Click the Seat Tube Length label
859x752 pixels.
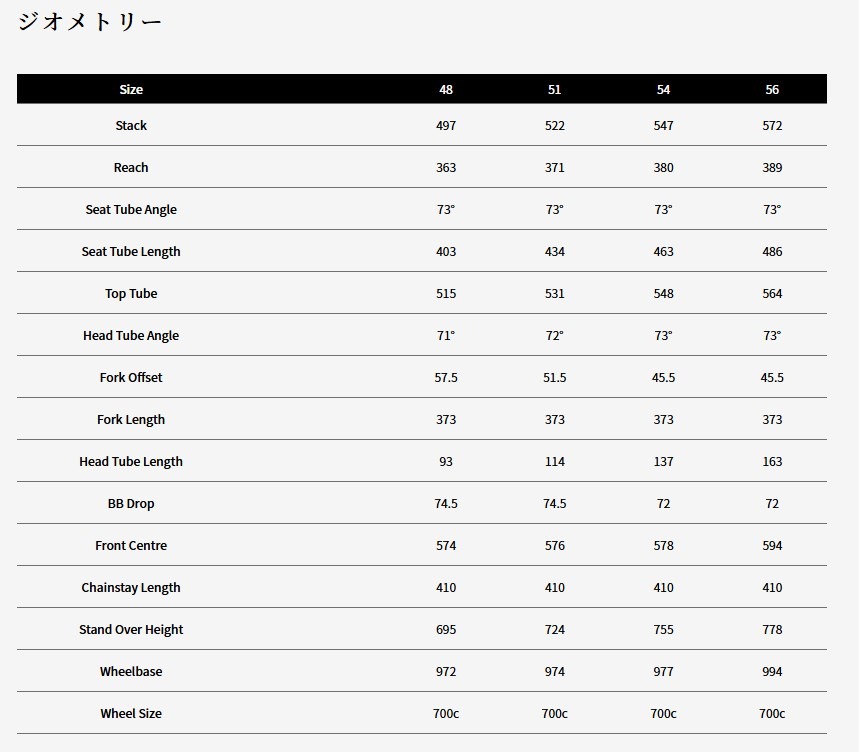point(131,252)
